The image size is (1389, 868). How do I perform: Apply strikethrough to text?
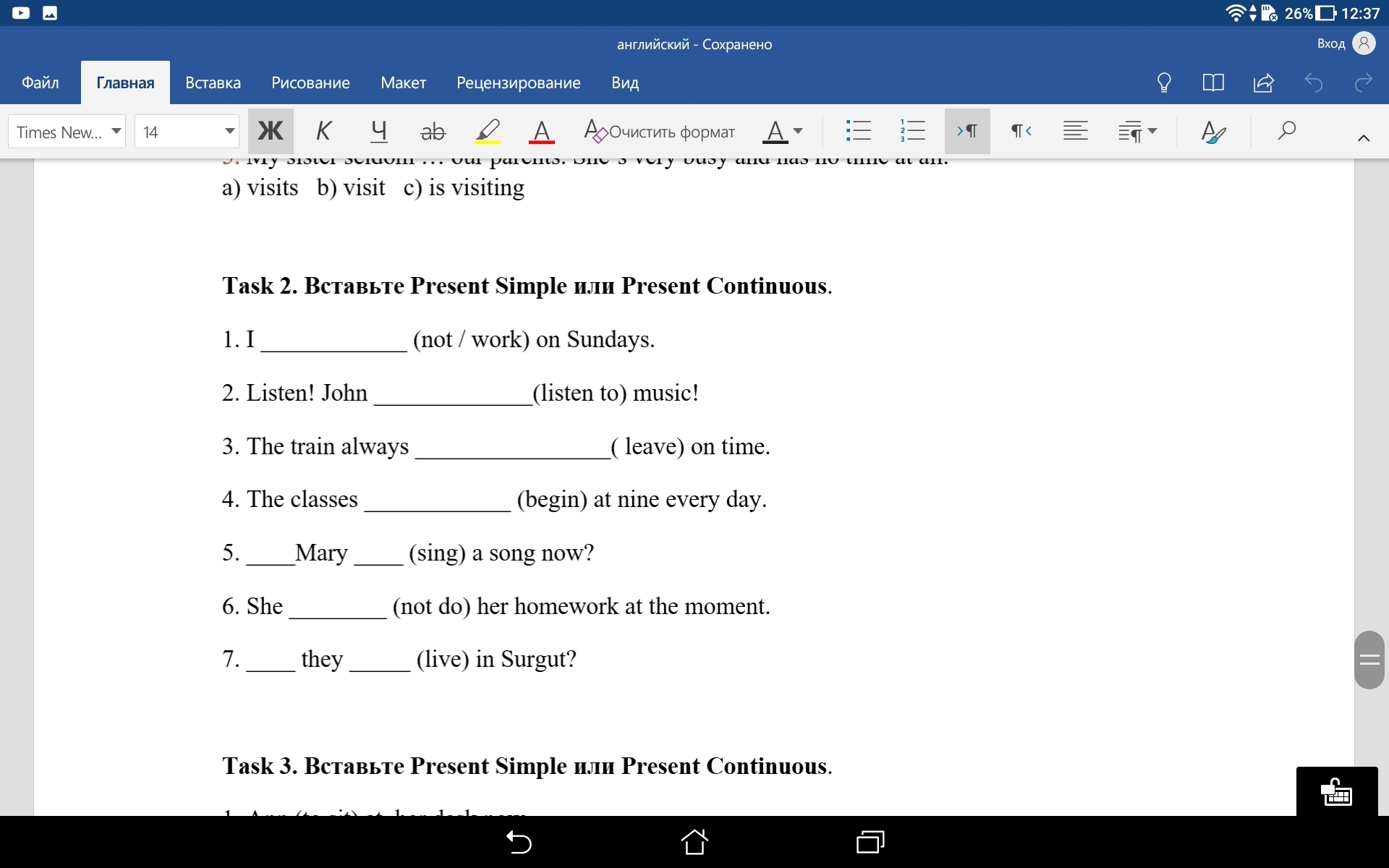pos(433,132)
